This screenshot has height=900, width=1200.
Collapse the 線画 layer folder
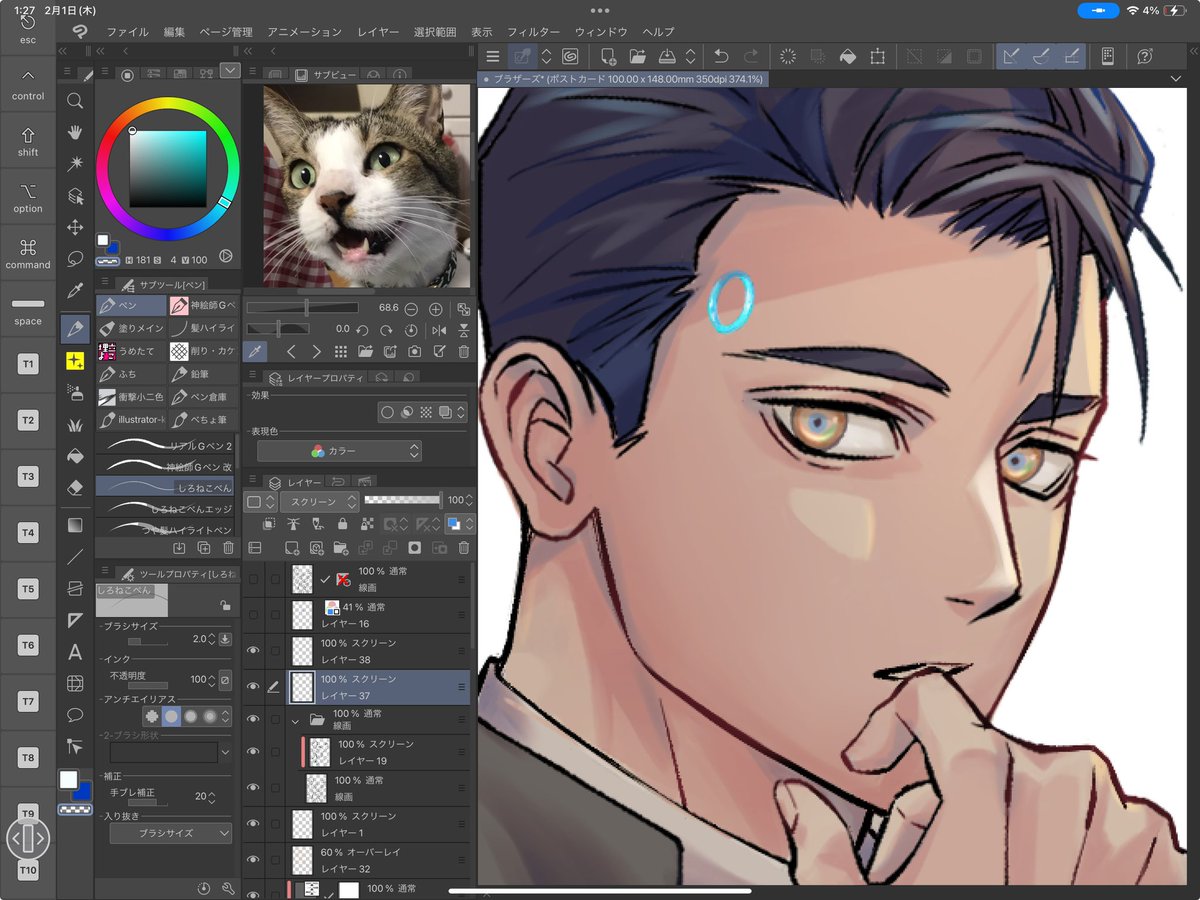295,719
